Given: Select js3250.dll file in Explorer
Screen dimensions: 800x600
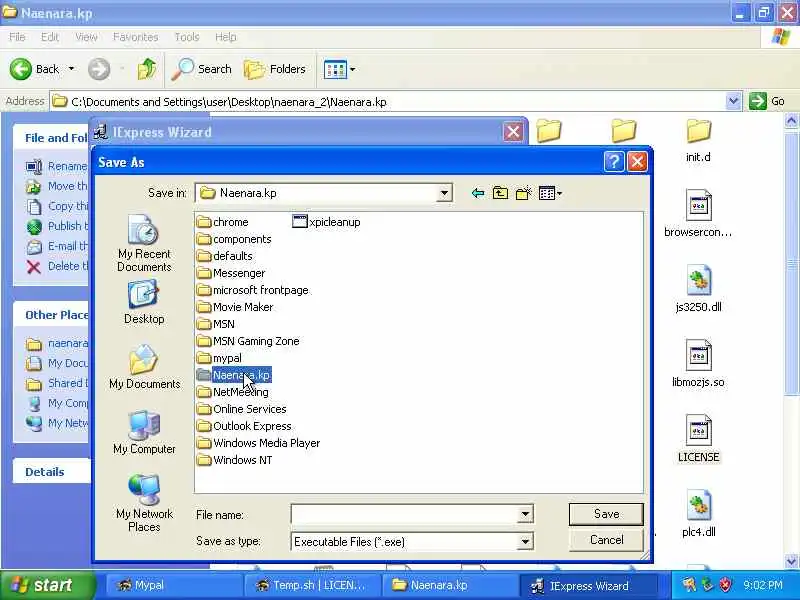Looking at the screenshot, I should point(698,289).
